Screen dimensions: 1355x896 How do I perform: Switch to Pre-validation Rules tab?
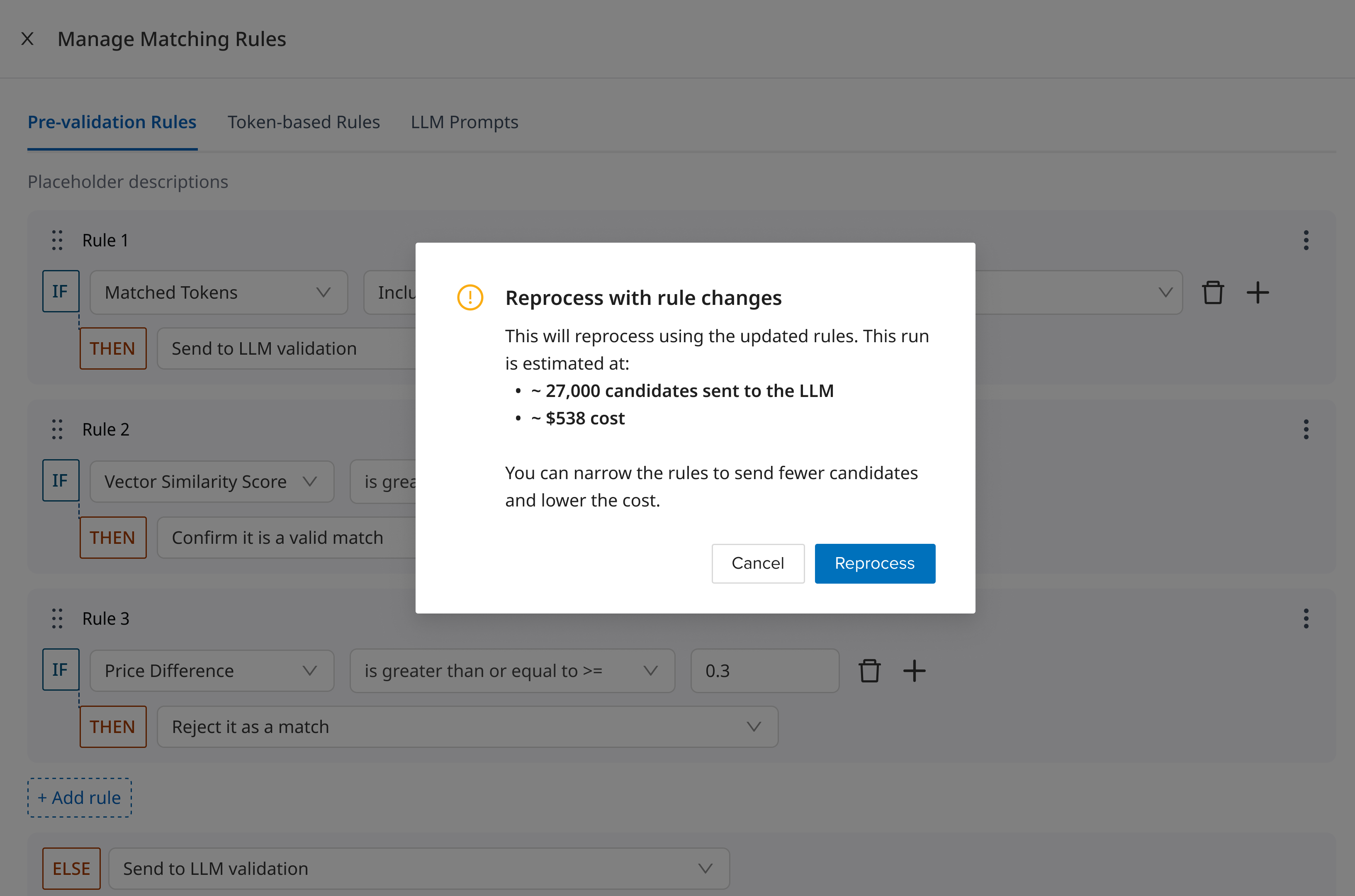pyautogui.click(x=112, y=122)
